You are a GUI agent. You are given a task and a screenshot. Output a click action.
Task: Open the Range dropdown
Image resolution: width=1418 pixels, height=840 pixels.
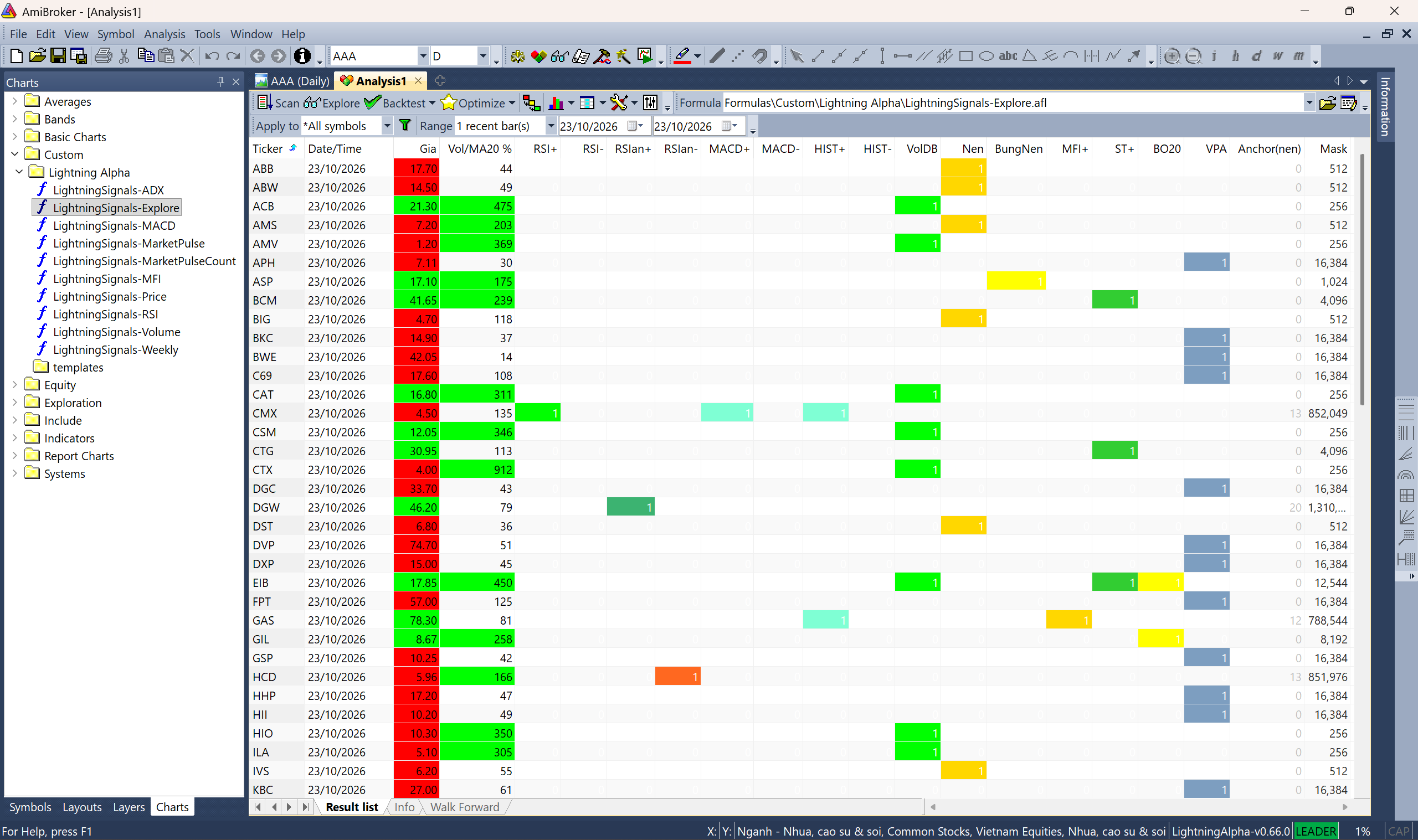pos(551,126)
